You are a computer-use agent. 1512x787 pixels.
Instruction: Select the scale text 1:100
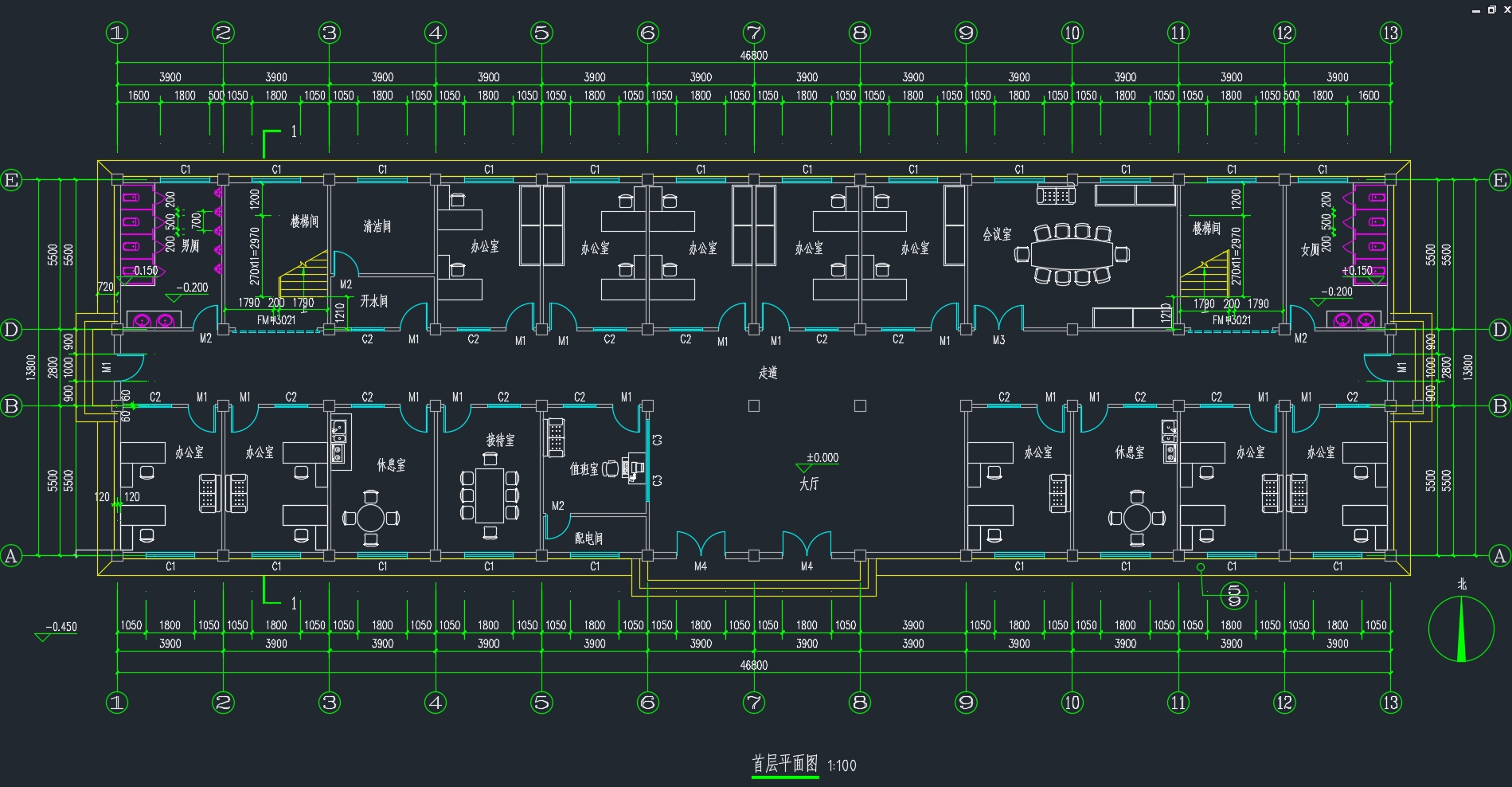click(x=842, y=765)
